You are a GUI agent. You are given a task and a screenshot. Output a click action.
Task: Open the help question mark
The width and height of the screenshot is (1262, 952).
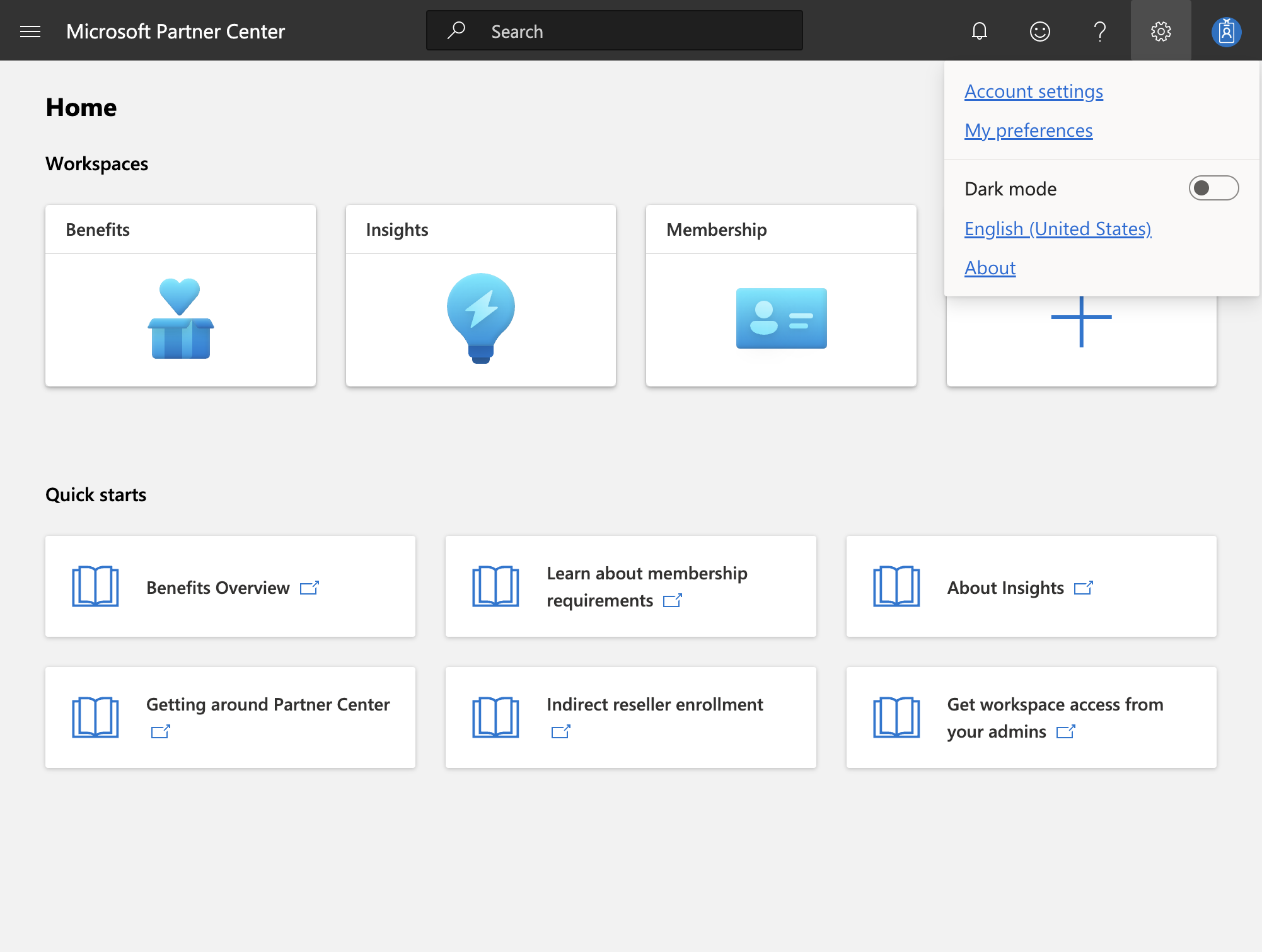point(1100,31)
